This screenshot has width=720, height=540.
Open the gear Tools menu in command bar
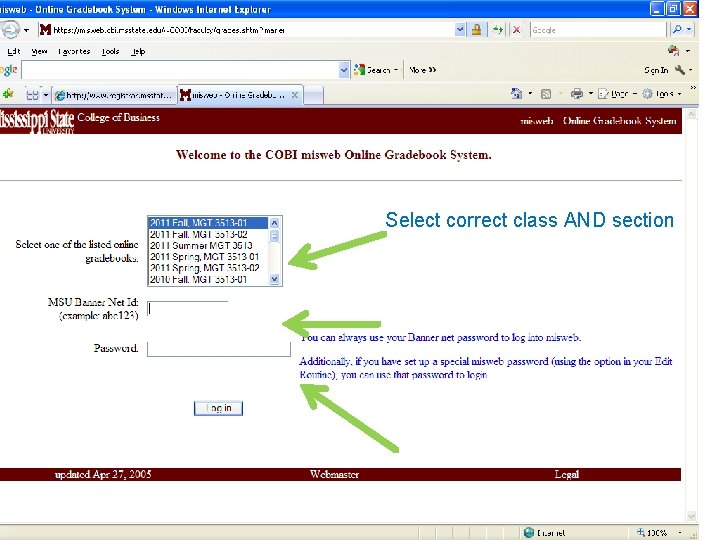661,94
